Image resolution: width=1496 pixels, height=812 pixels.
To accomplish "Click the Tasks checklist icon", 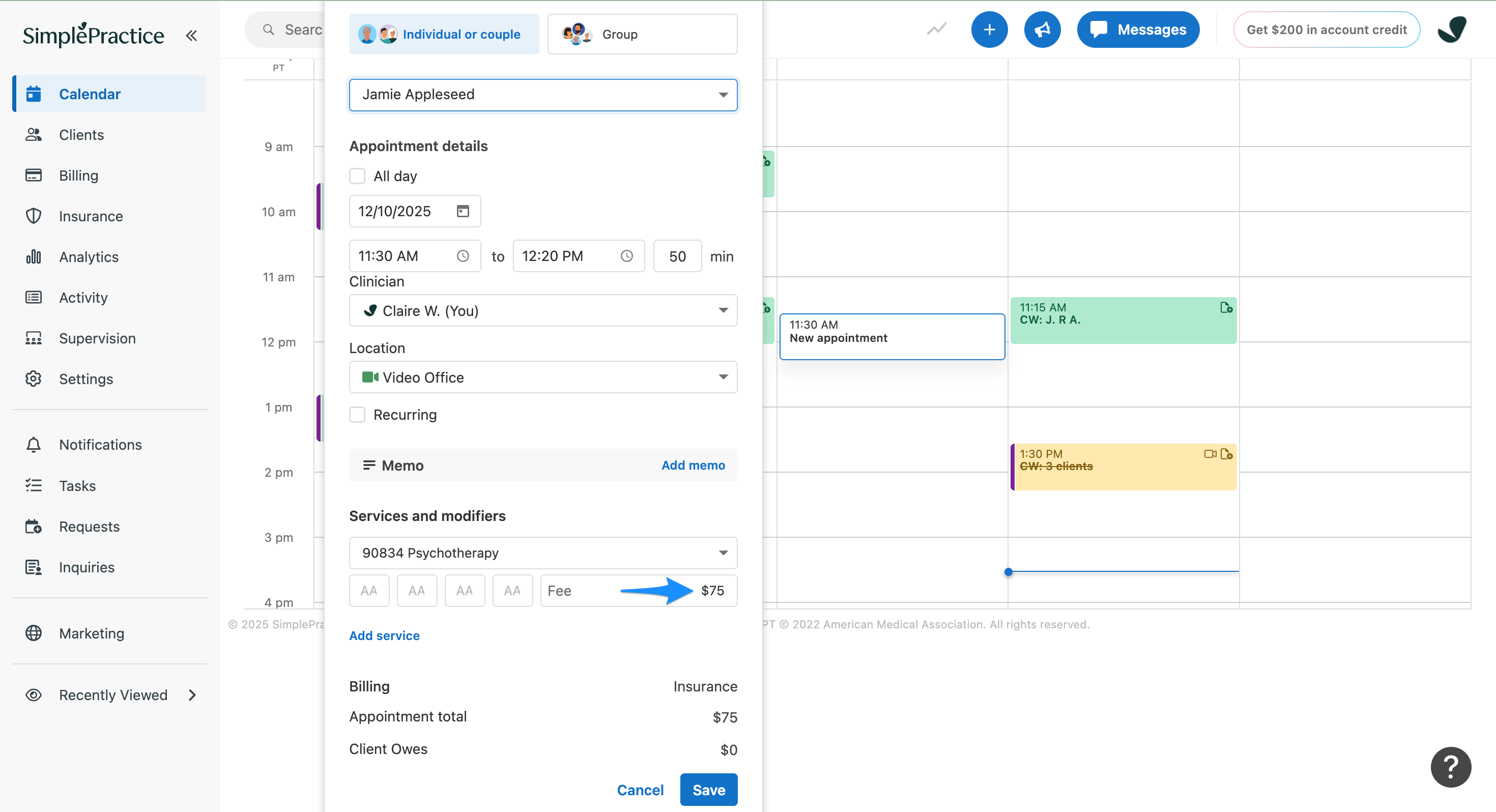I will (x=34, y=485).
